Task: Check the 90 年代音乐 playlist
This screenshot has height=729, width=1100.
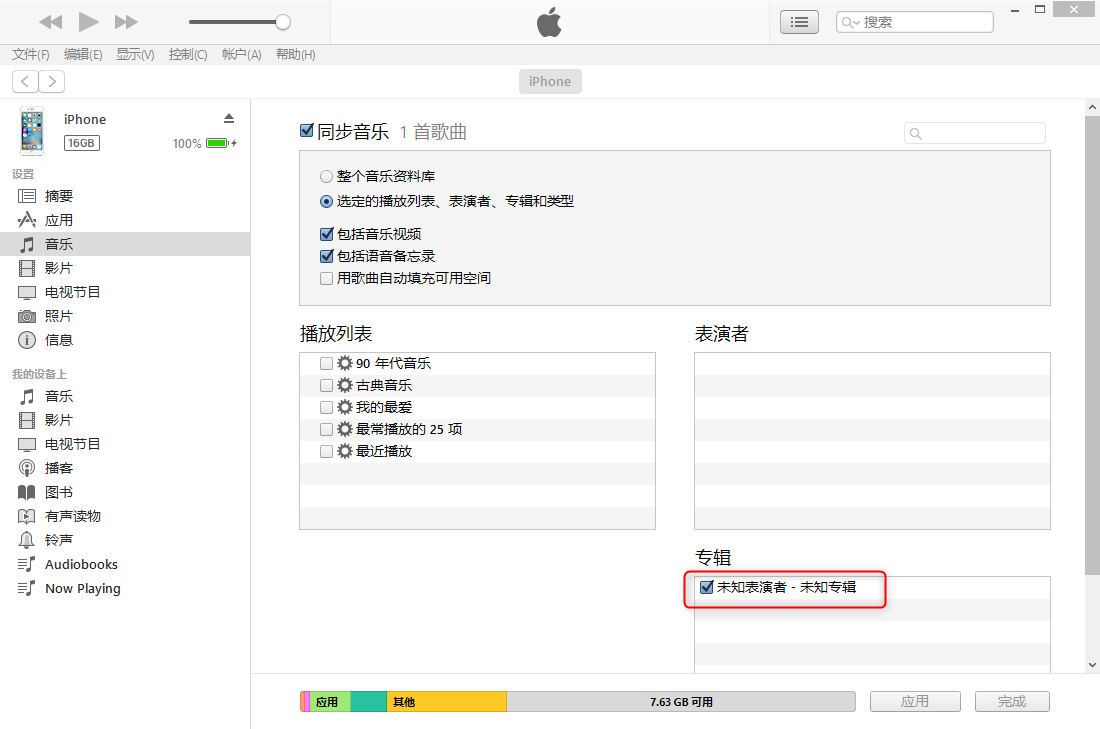Action: click(x=326, y=363)
